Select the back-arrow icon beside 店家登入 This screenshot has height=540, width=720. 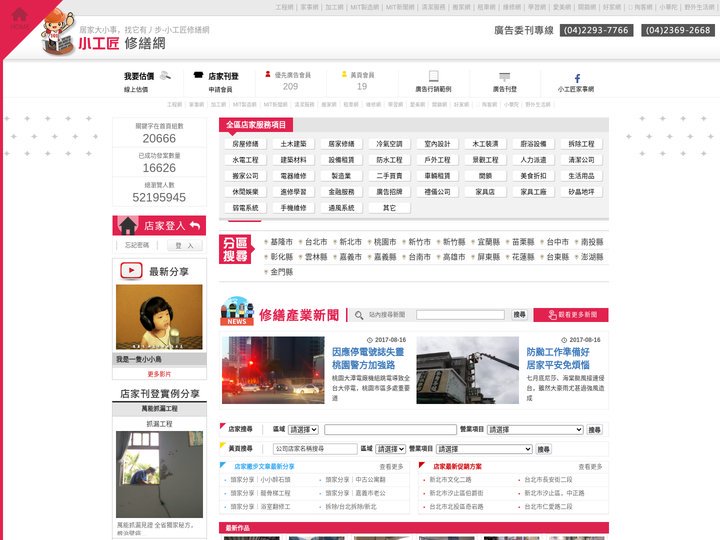tap(195, 225)
